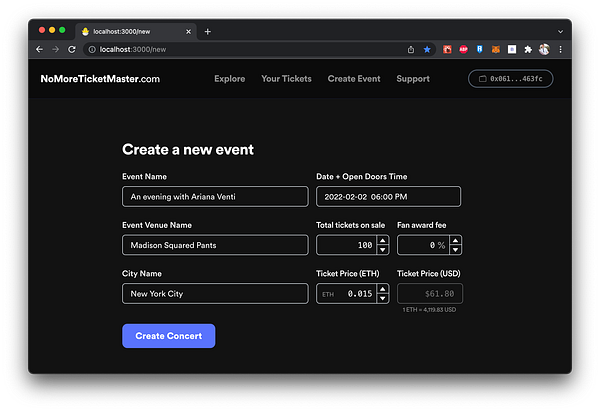Click the yellow minimize window button

52,30
